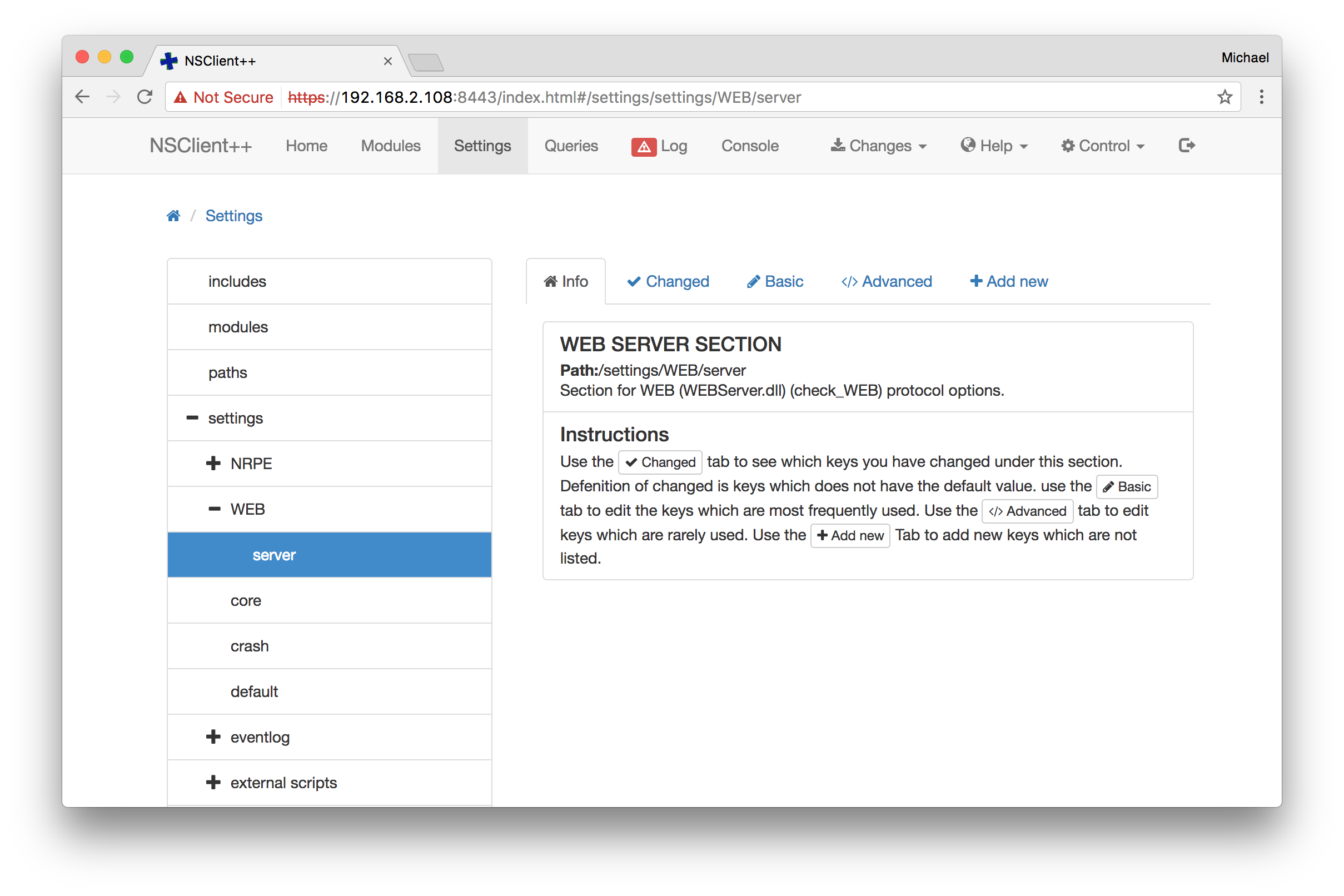Click the Home breadcrumb house icon

tap(172, 215)
